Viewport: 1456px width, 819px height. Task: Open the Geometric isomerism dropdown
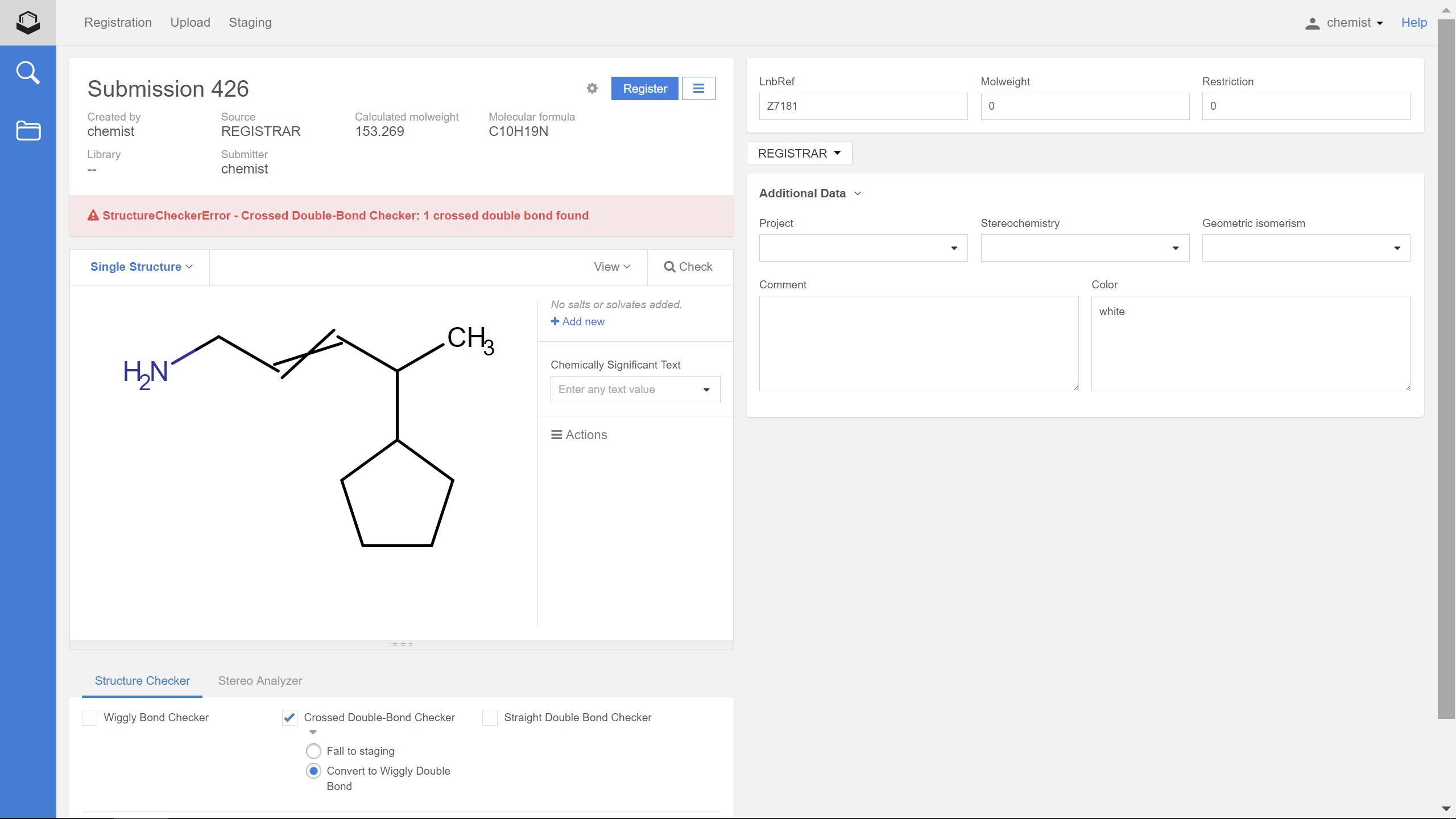[x=1306, y=248]
